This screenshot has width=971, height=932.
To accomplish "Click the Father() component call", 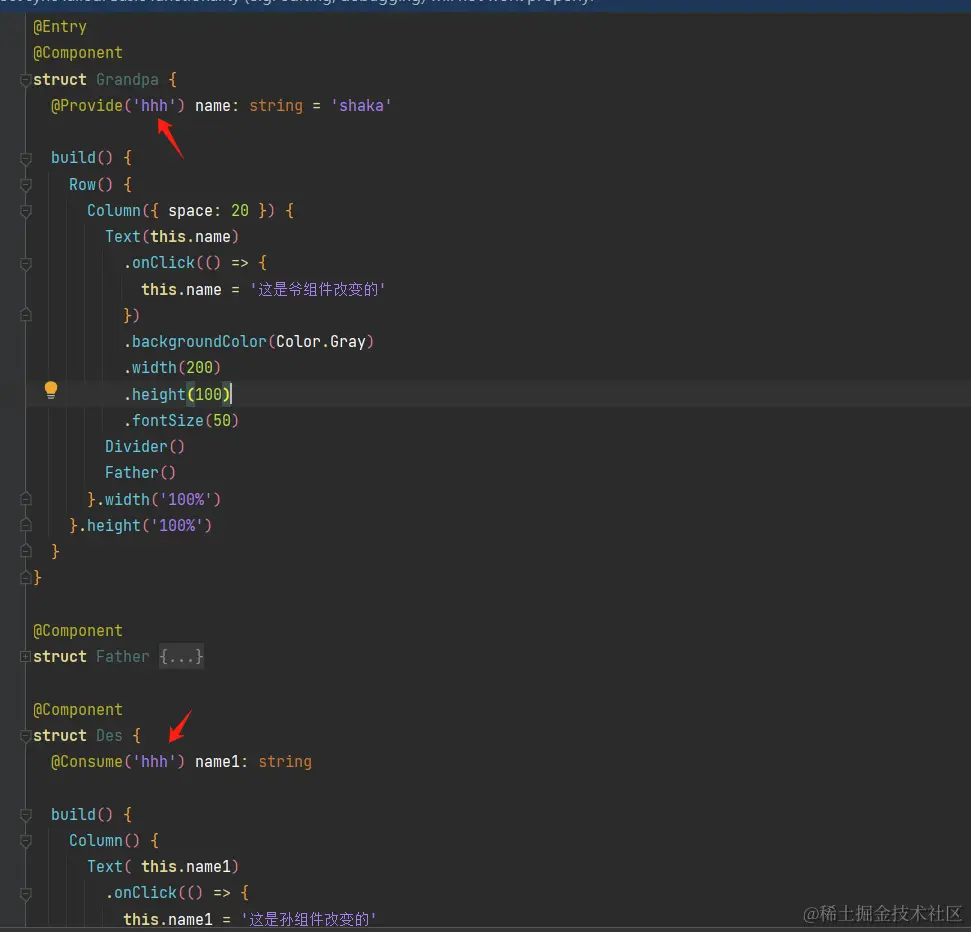I will 141,473.
